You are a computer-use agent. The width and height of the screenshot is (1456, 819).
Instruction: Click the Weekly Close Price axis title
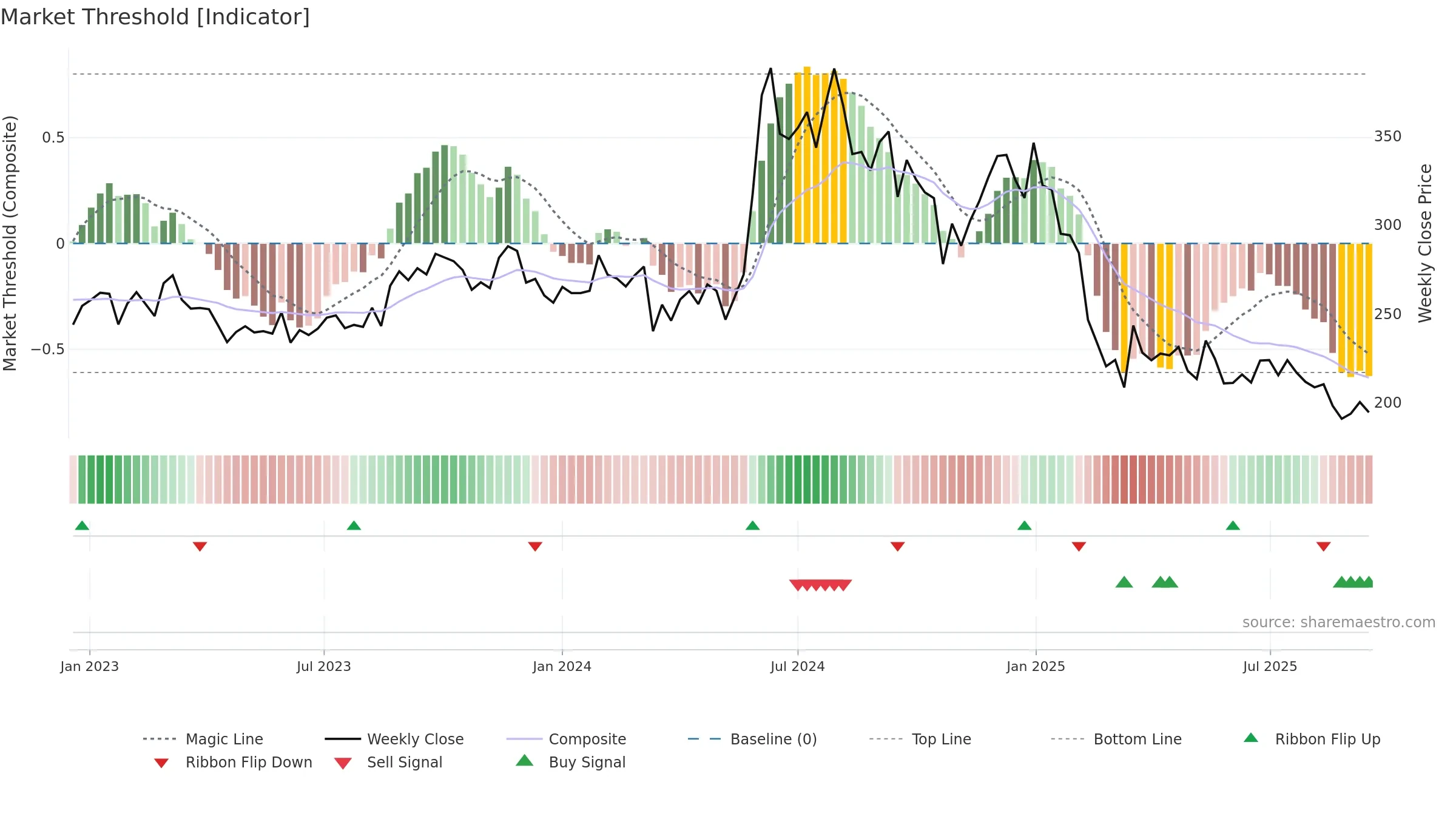click(1425, 243)
